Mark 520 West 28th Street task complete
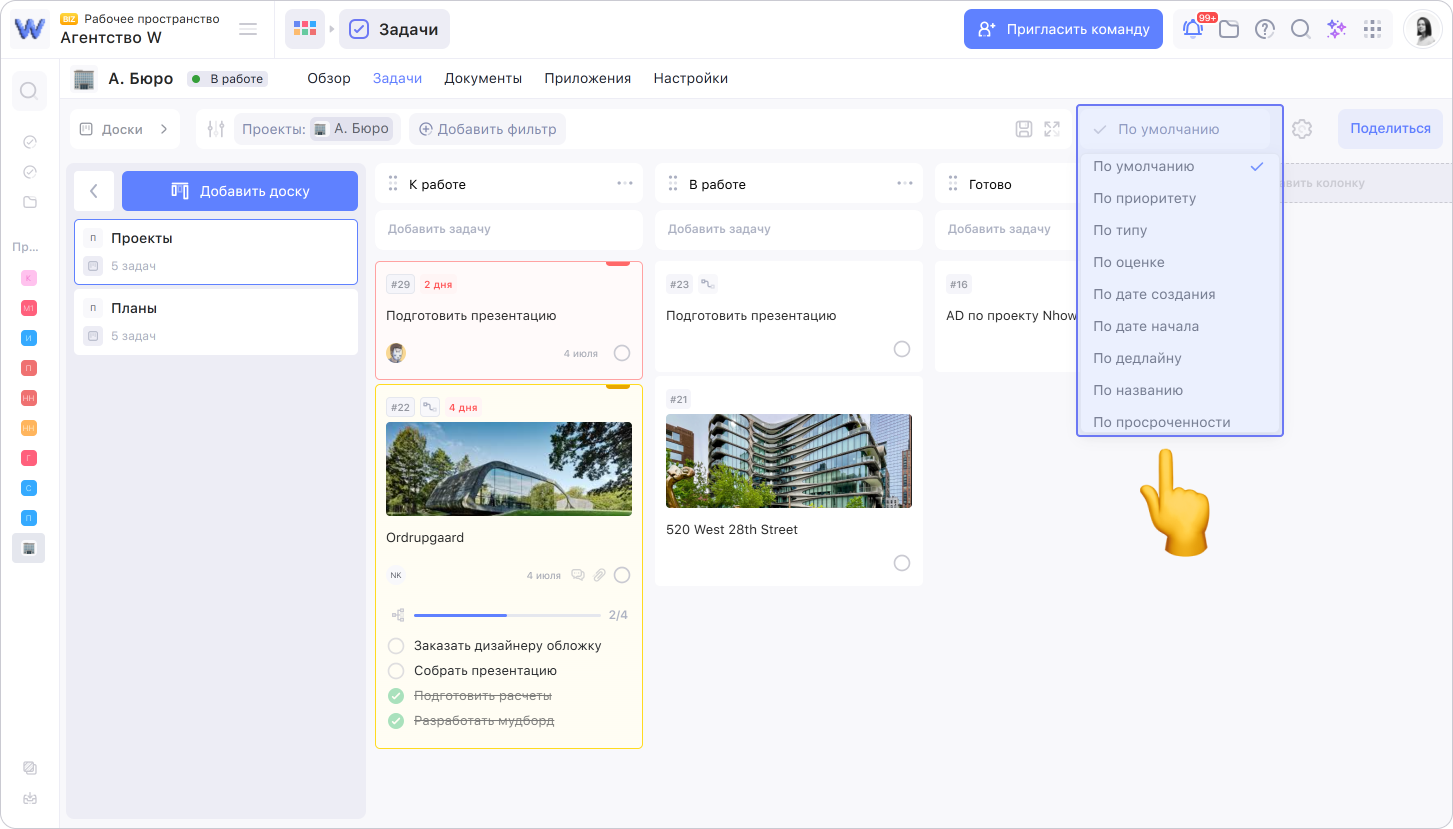Viewport: 1453px width, 829px height. 902,563
